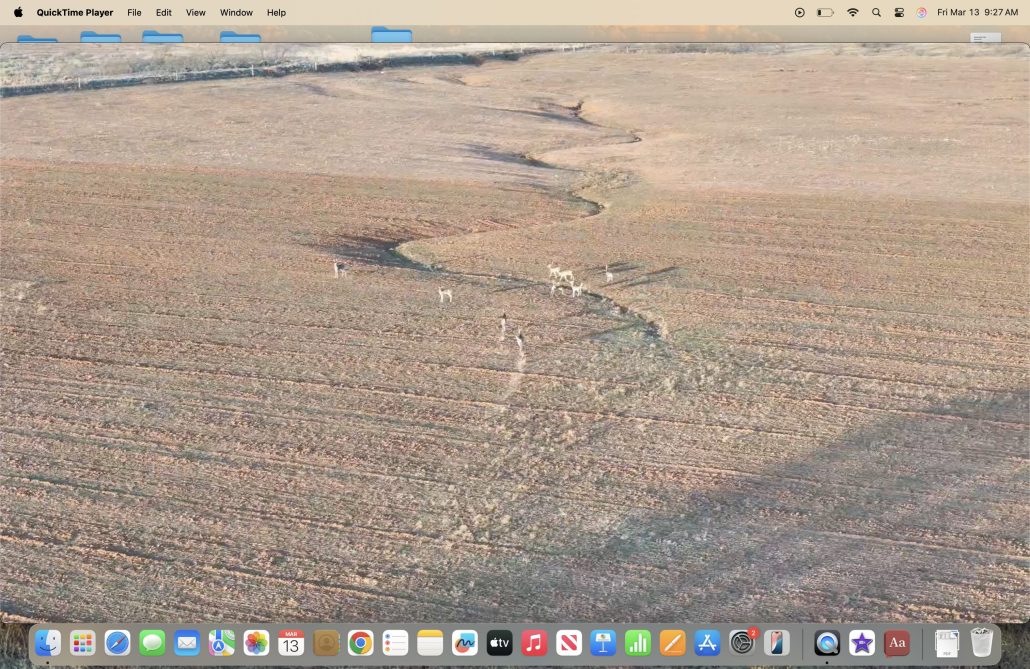The height and width of the screenshot is (669, 1030).
Task: Click the date and time in menu bar
Action: point(977,13)
